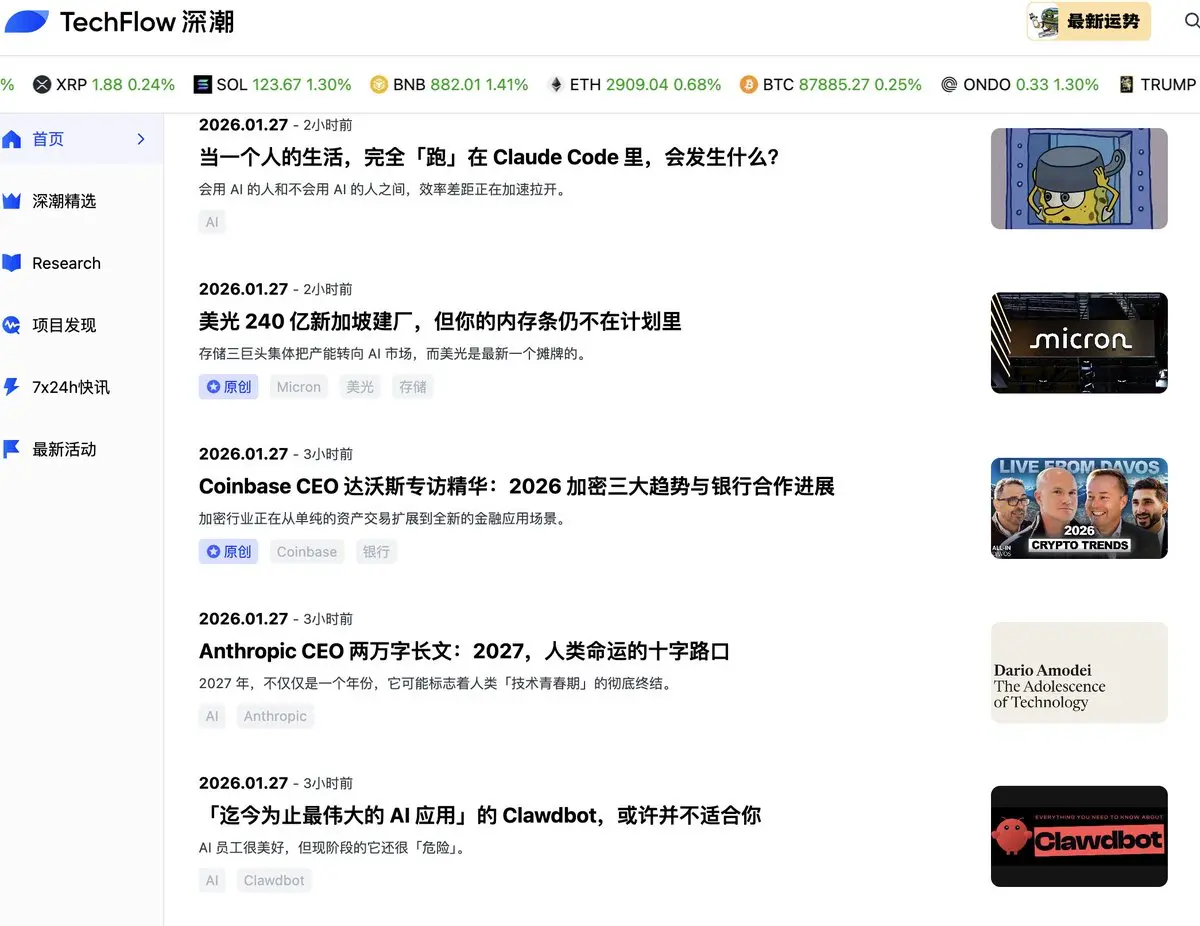Click the TRUMP token icon in ticker
The image size is (1200, 926).
1127,85
